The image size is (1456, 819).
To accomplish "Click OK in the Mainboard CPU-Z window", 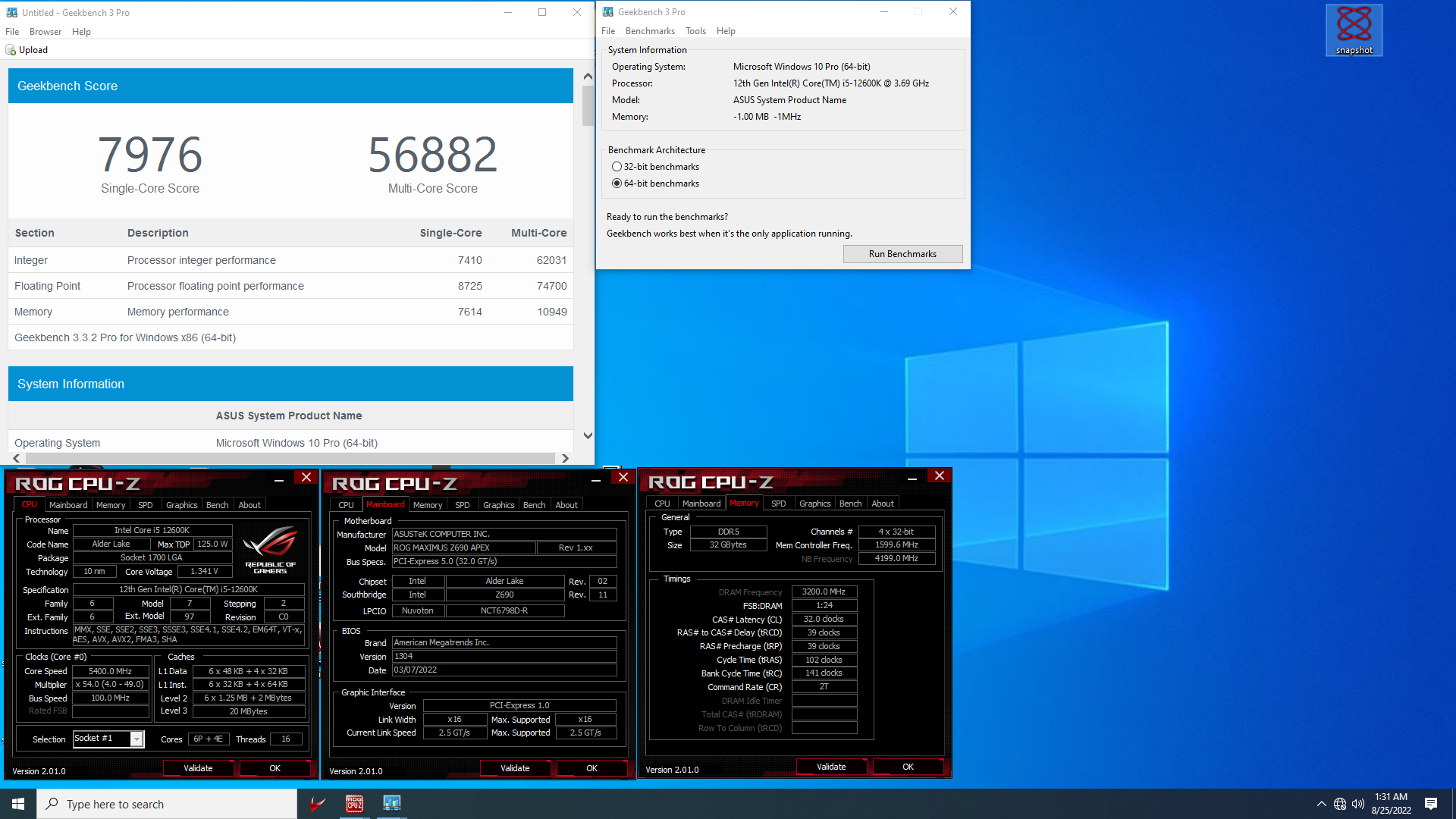I will pos(591,768).
